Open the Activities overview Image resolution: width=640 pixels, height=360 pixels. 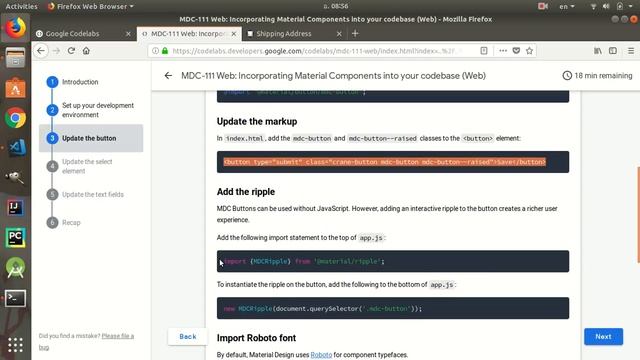coord(21,6)
